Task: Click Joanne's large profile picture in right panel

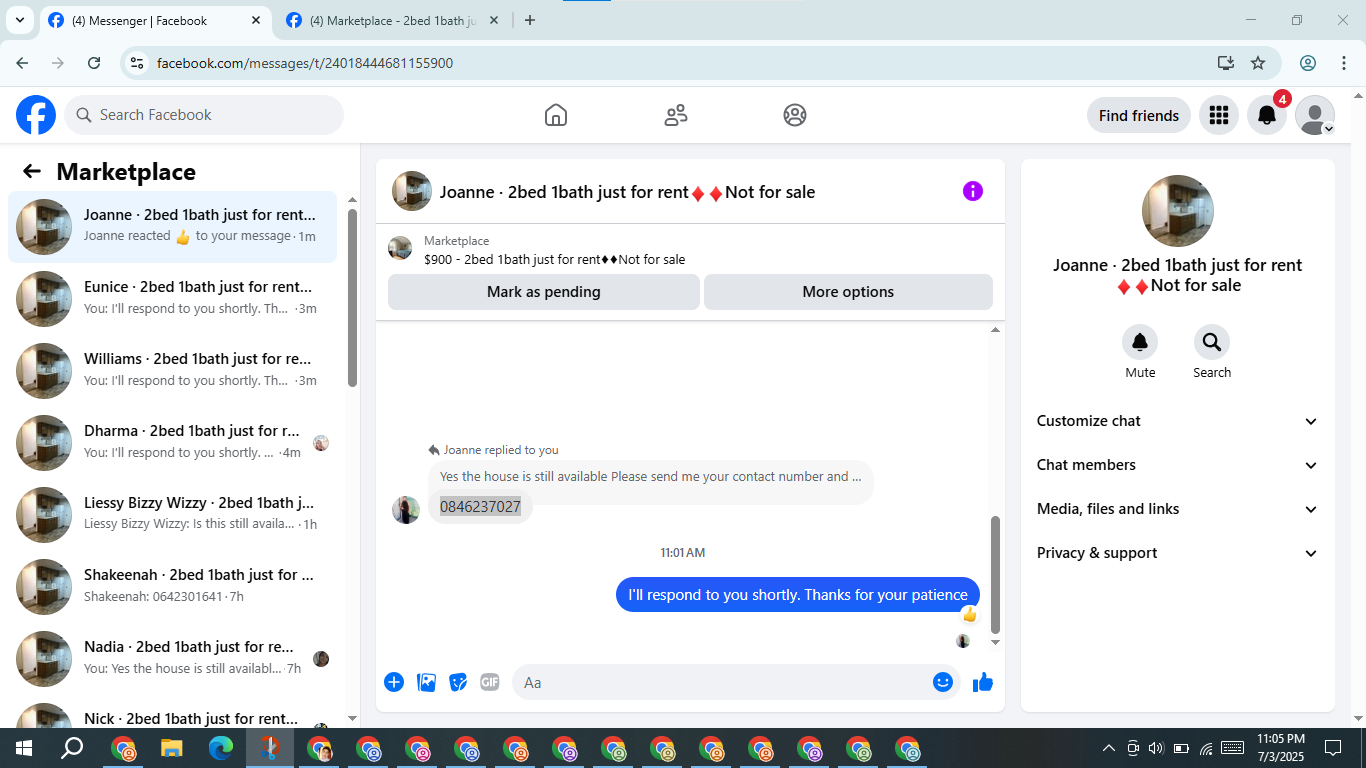Action: [x=1178, y=211]
